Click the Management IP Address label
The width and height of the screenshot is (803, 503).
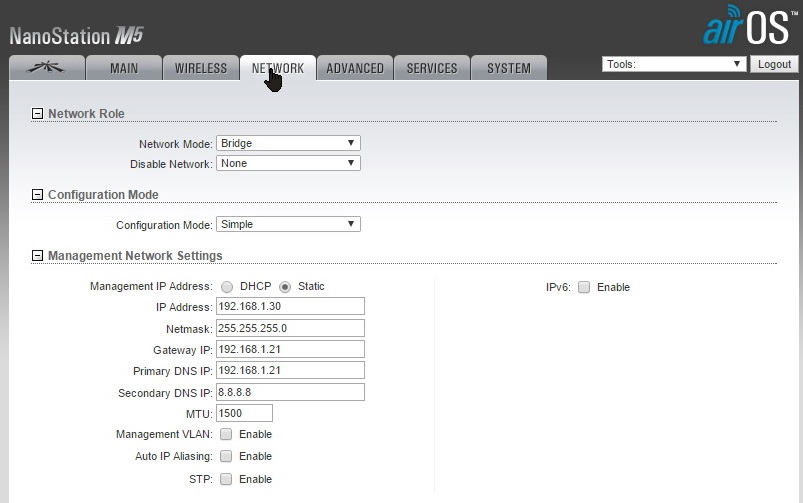(151, 286)
